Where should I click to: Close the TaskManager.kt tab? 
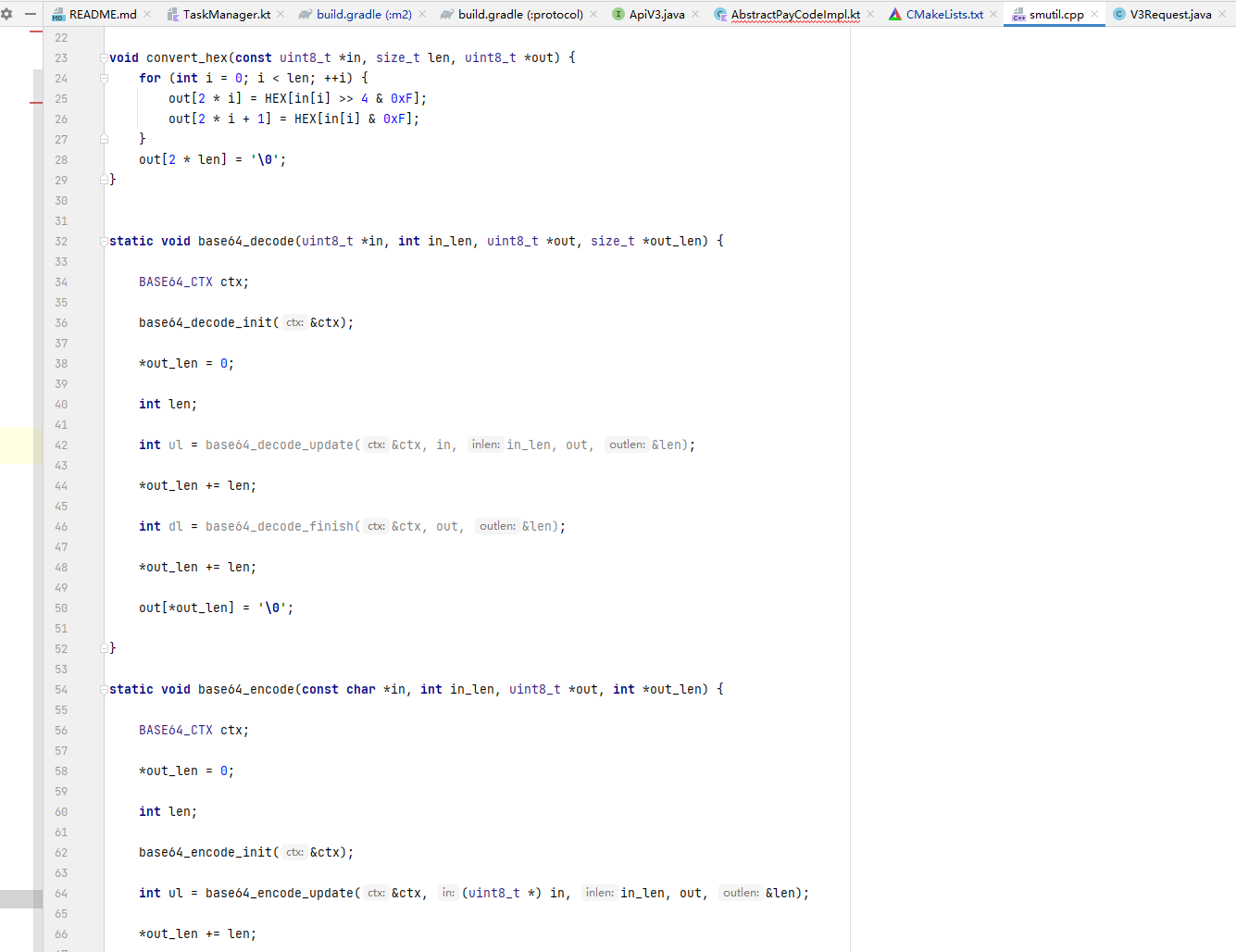click(x=281, y=14)
